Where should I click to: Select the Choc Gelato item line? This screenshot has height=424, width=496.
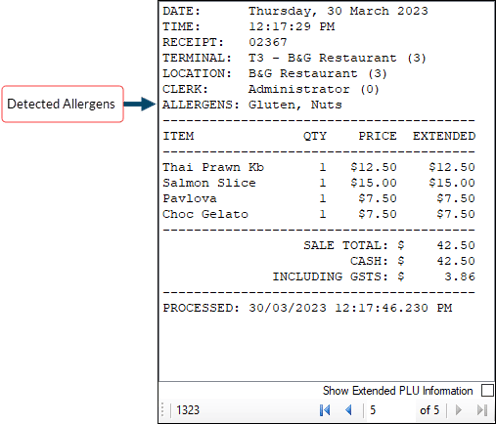tap(319, 214)
